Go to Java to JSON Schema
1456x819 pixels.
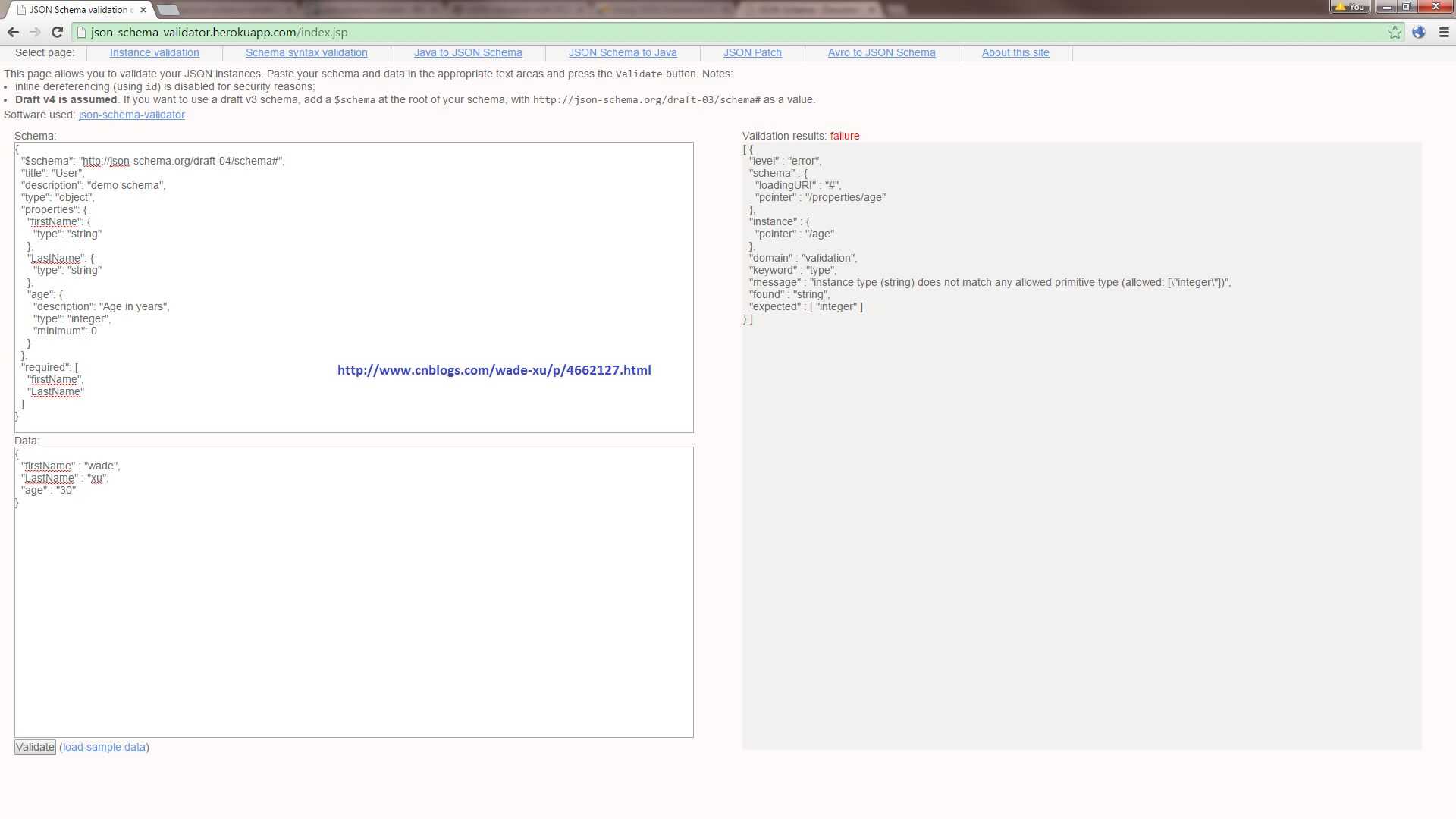pos(468,52)
